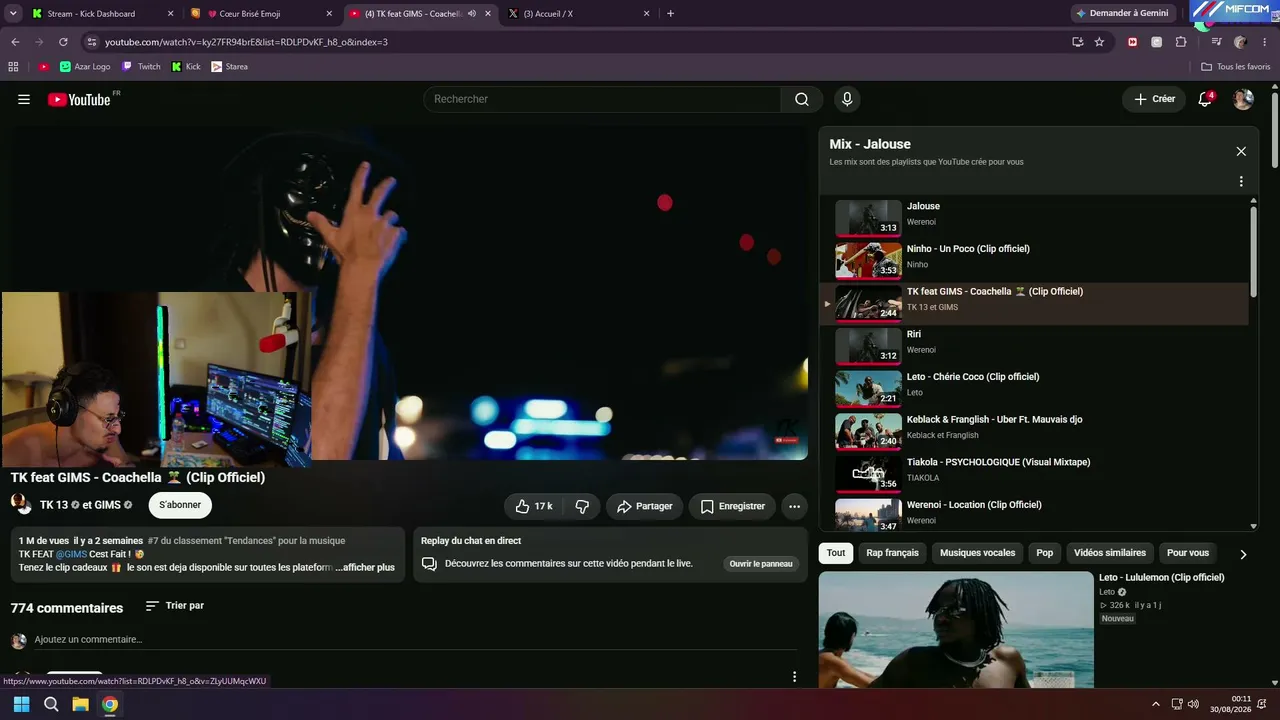Go back to previous page
This screenshot has width=1280, height=720.
[15, 42]
